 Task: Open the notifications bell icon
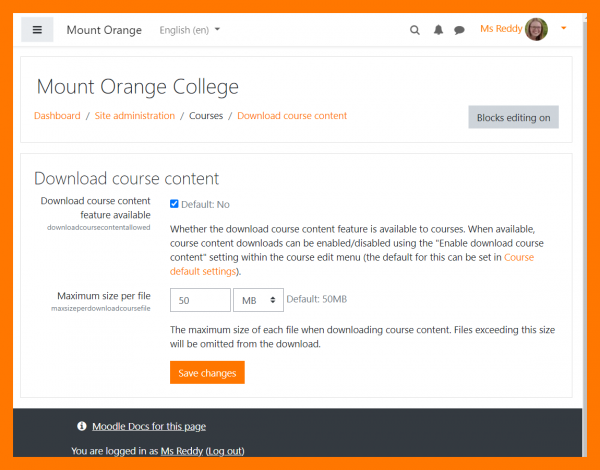pos(438,30)
